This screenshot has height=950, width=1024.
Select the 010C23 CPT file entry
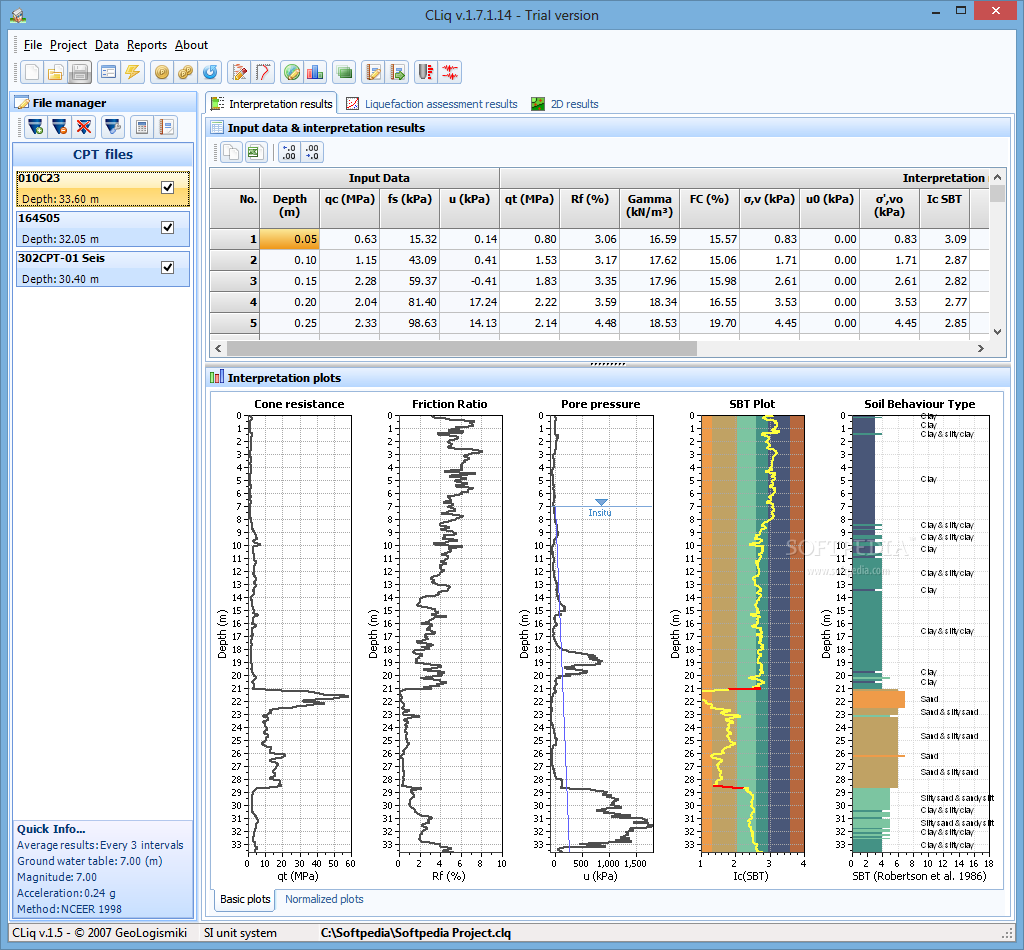(x=103, y=188)
